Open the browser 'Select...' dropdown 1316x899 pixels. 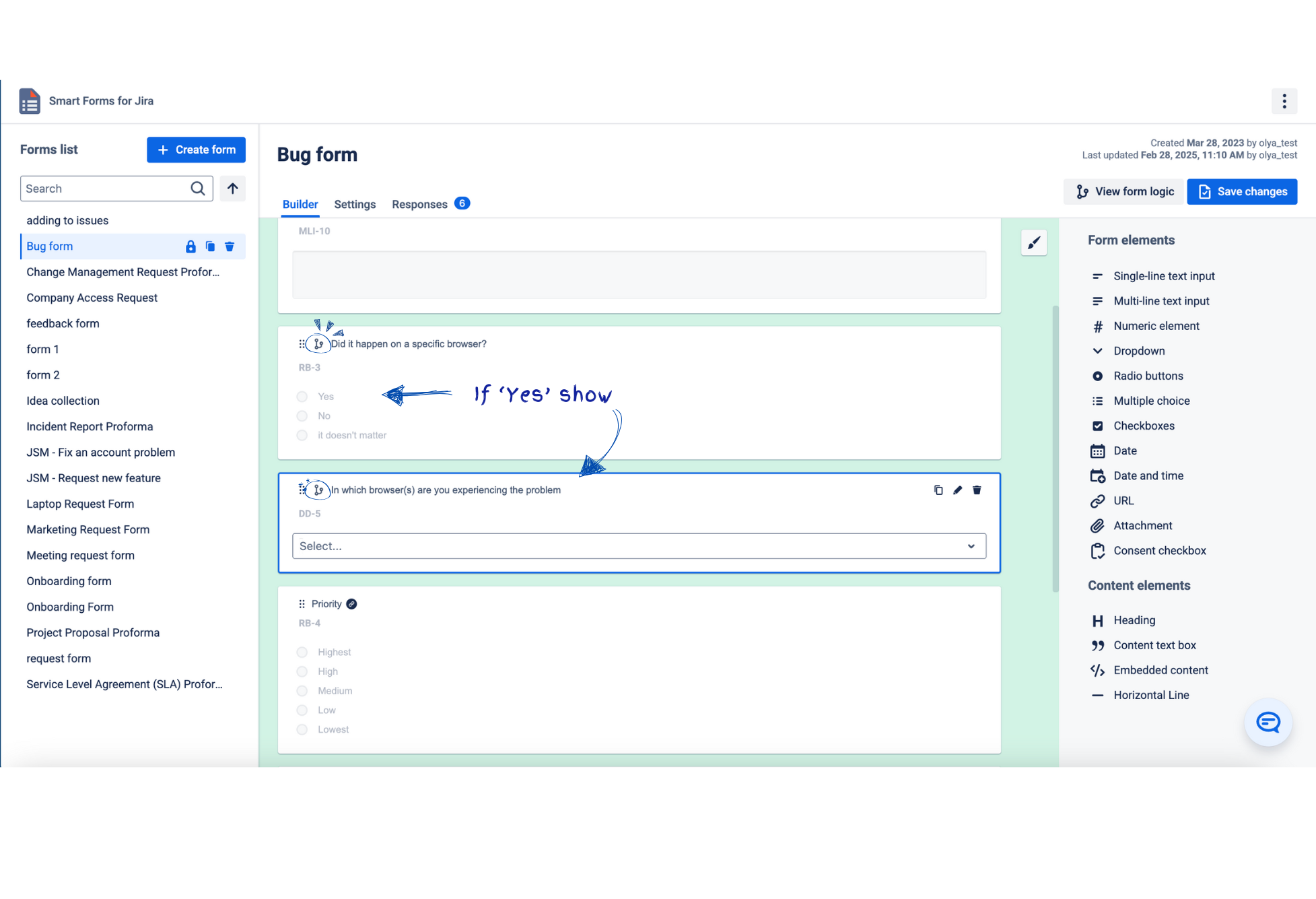pos(638,546)
